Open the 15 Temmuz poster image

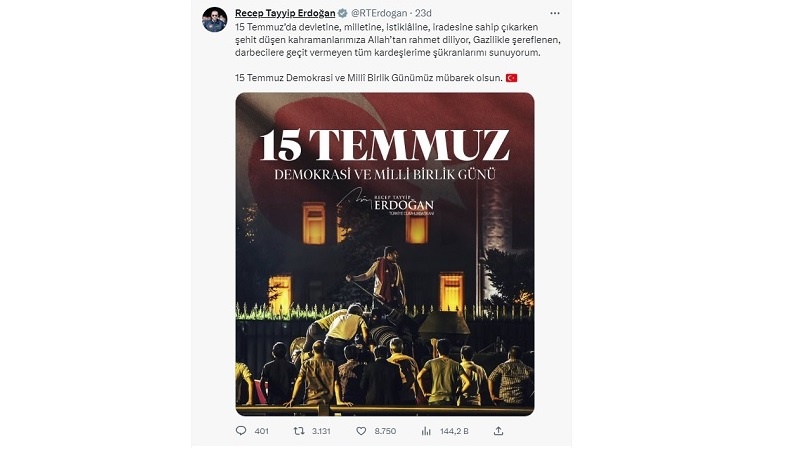[385, 254]
